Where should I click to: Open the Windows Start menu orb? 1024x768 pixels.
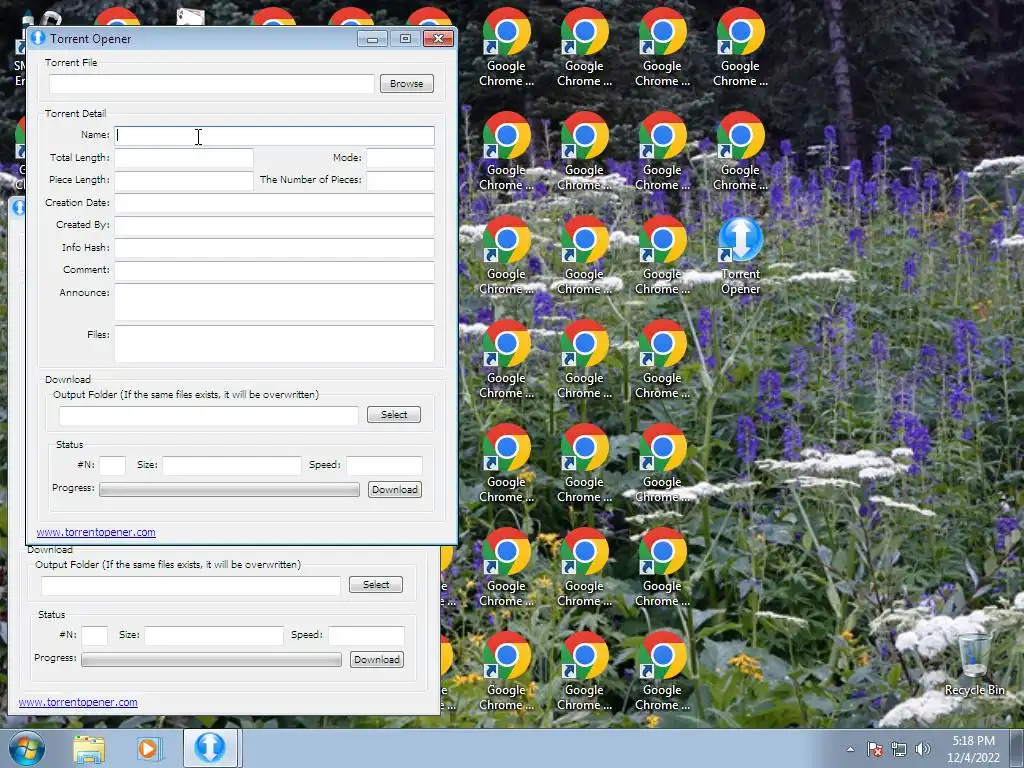27,748
